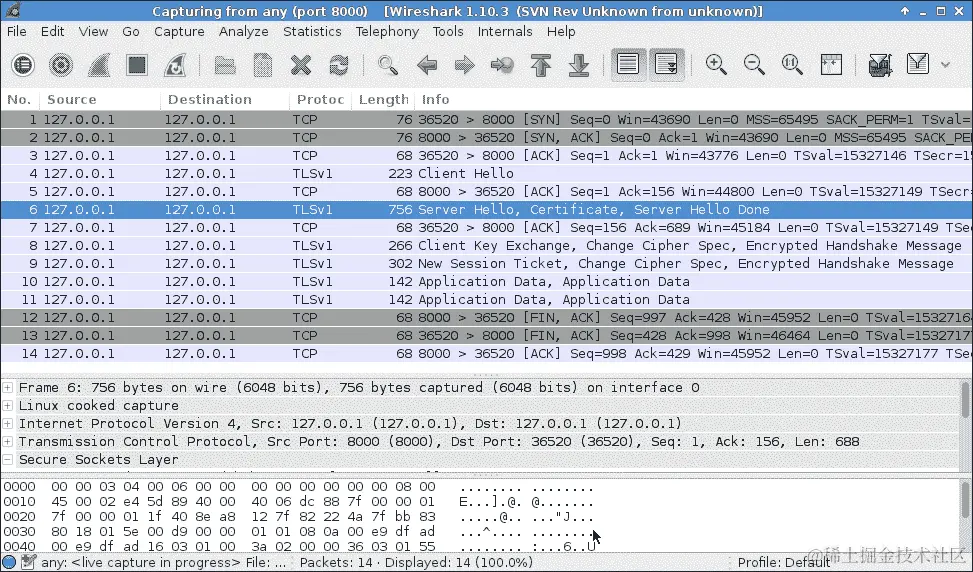973x572 pixels.
Task: Expand the Linux cooked capture node
Action: [x=7, y=406]
